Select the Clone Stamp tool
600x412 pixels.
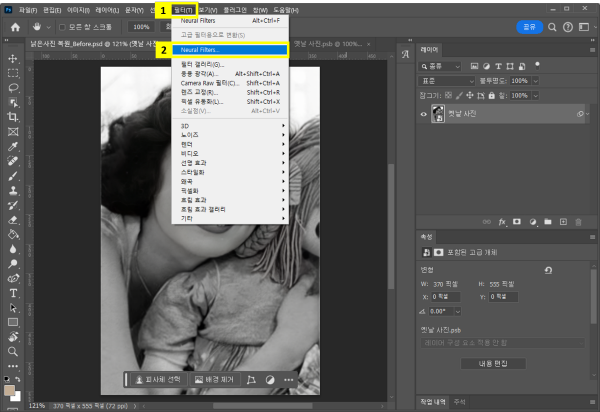tap(13, 191)
